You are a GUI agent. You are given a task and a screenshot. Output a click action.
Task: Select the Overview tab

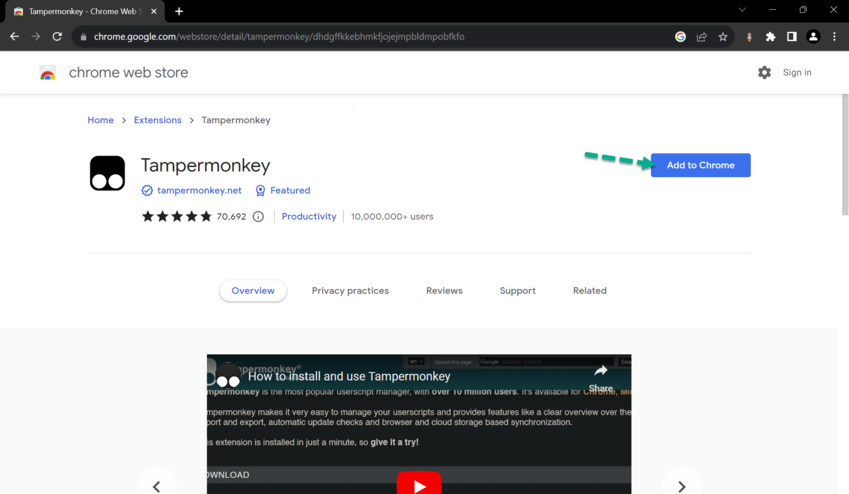tap(253, 291)
